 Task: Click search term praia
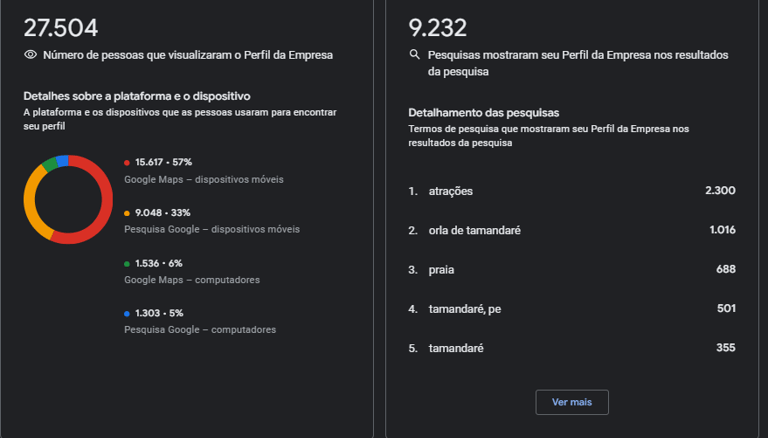[441, 270]
